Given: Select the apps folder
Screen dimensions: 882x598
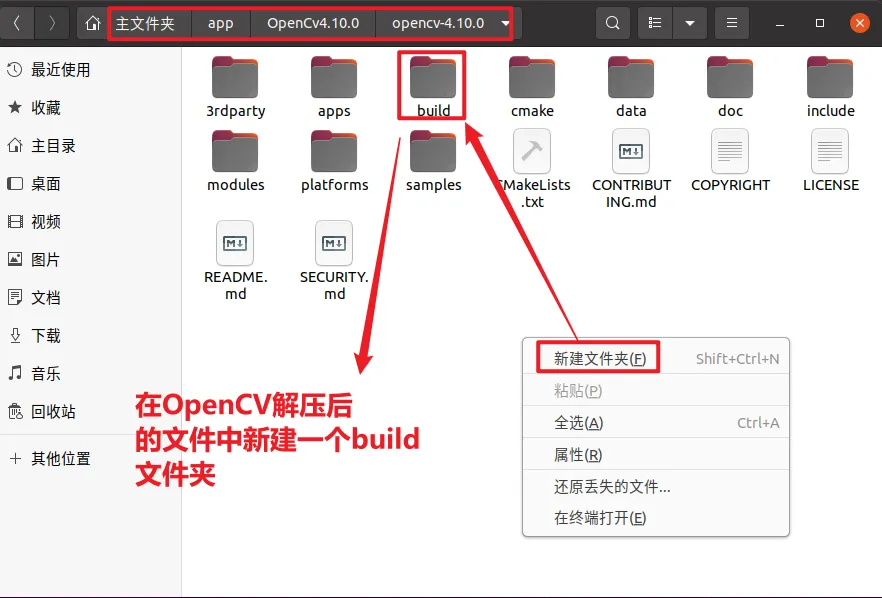Looking at the screenshot, I should tap(334, 87).
